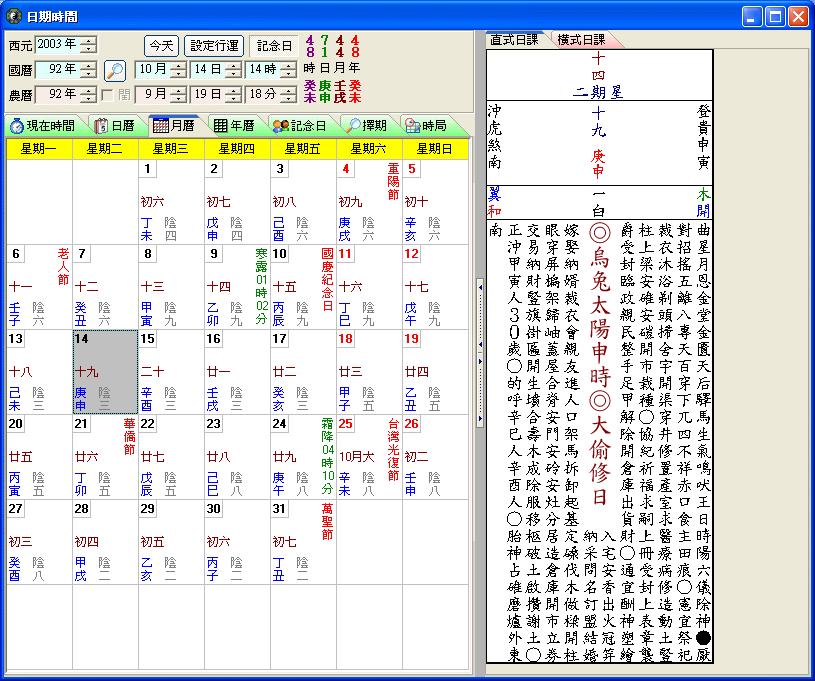The height and width of the screenshot is (681, 815).
Task: Click into the 10月 month text field
Action: click(153, 69)
